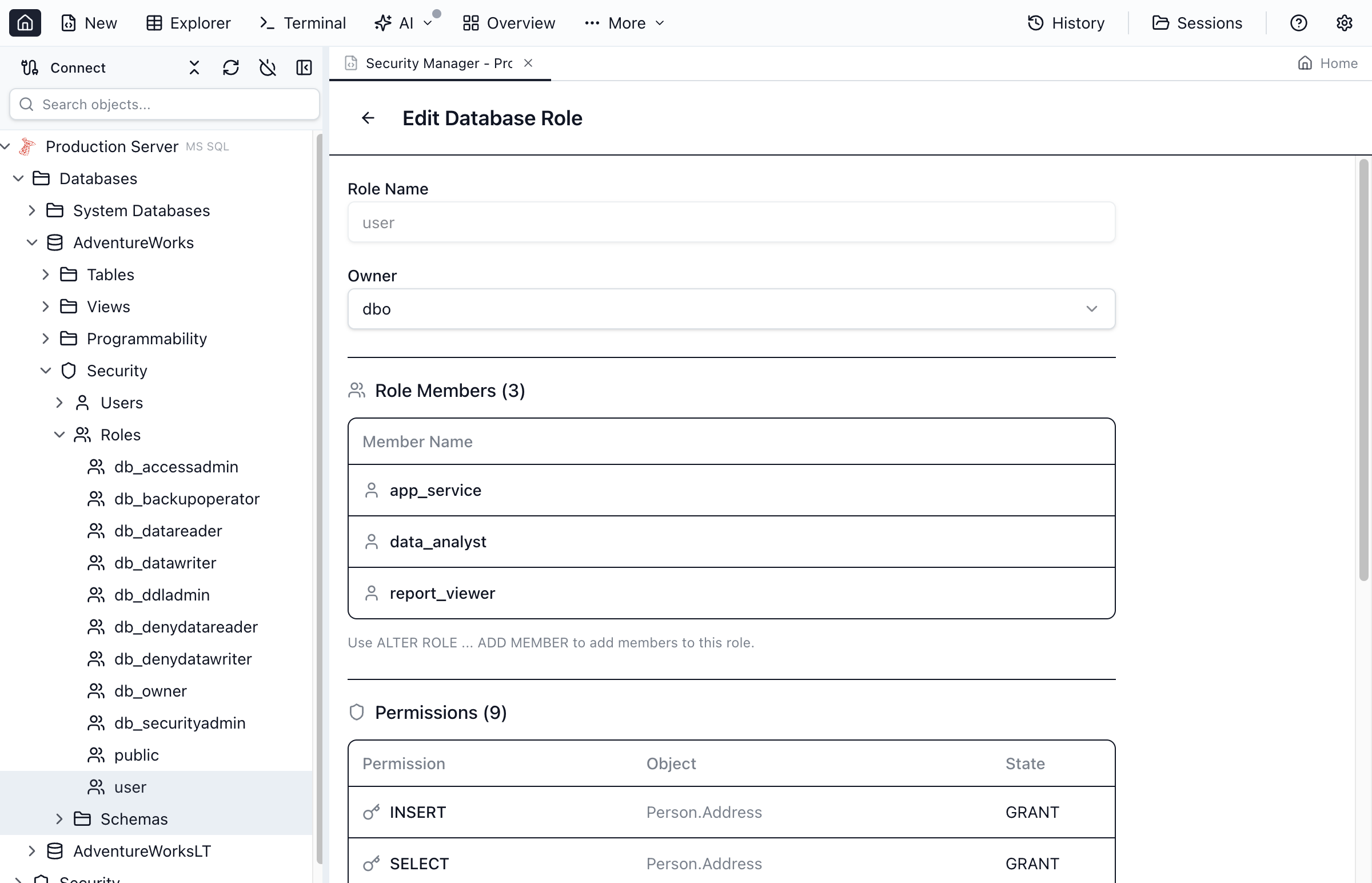Go back from Edit Database Role

(x=368, y=118)
